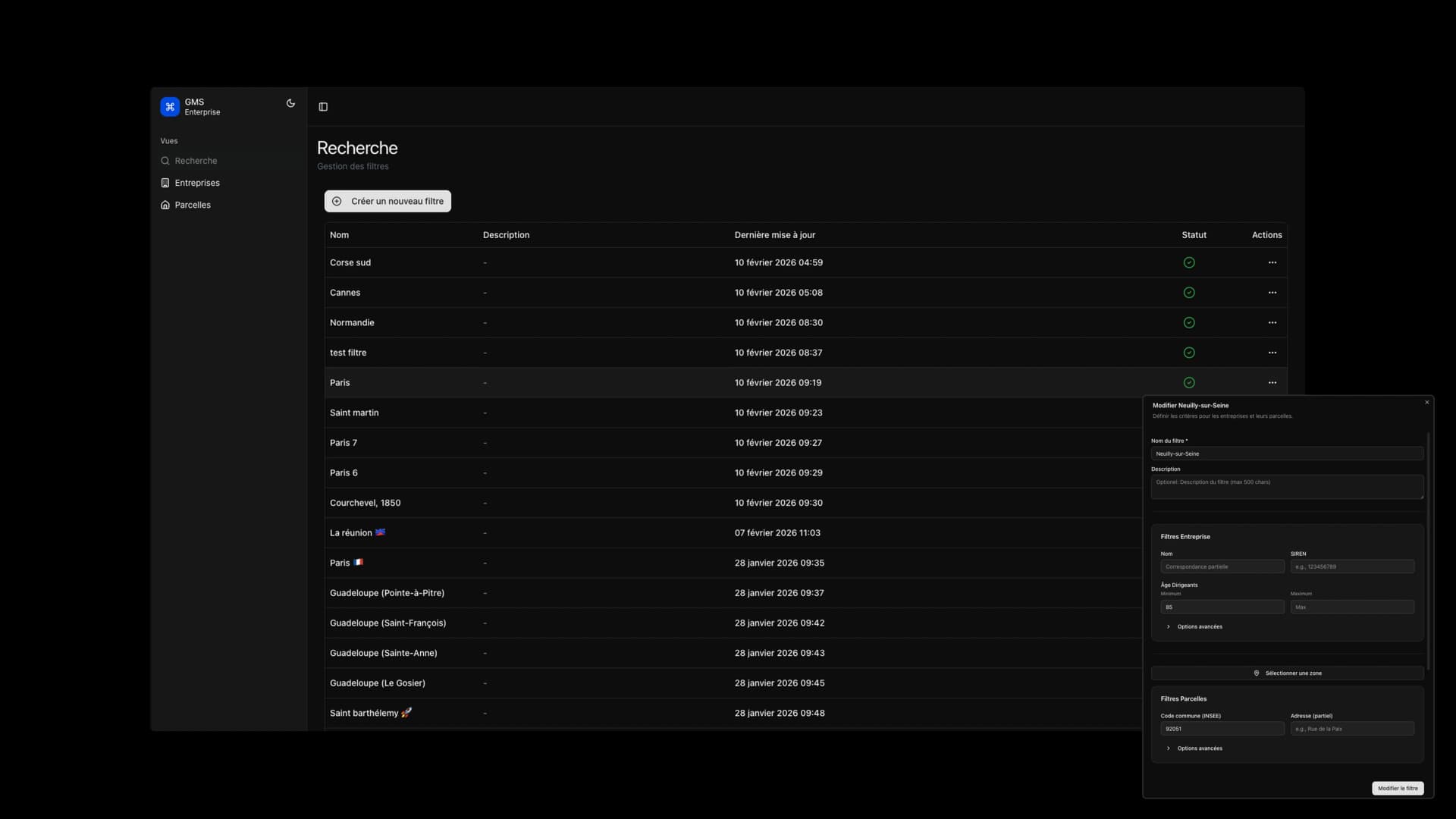This screenshot has width=1456, height=819.
Task: Open actions menu for Corse sud
Action: tap(1272, 262)
